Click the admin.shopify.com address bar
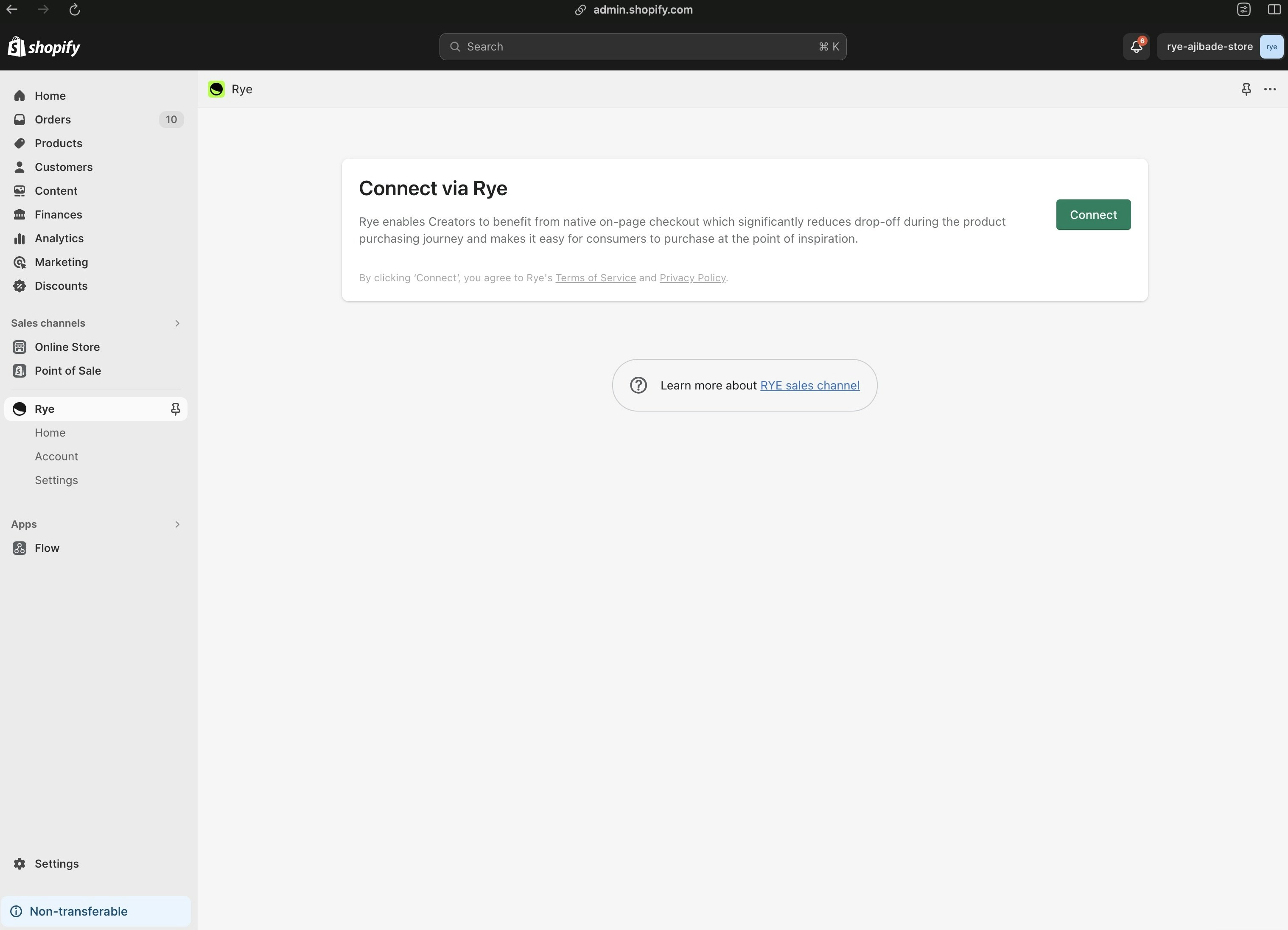The image size is (1288, 930). point(642,10)
